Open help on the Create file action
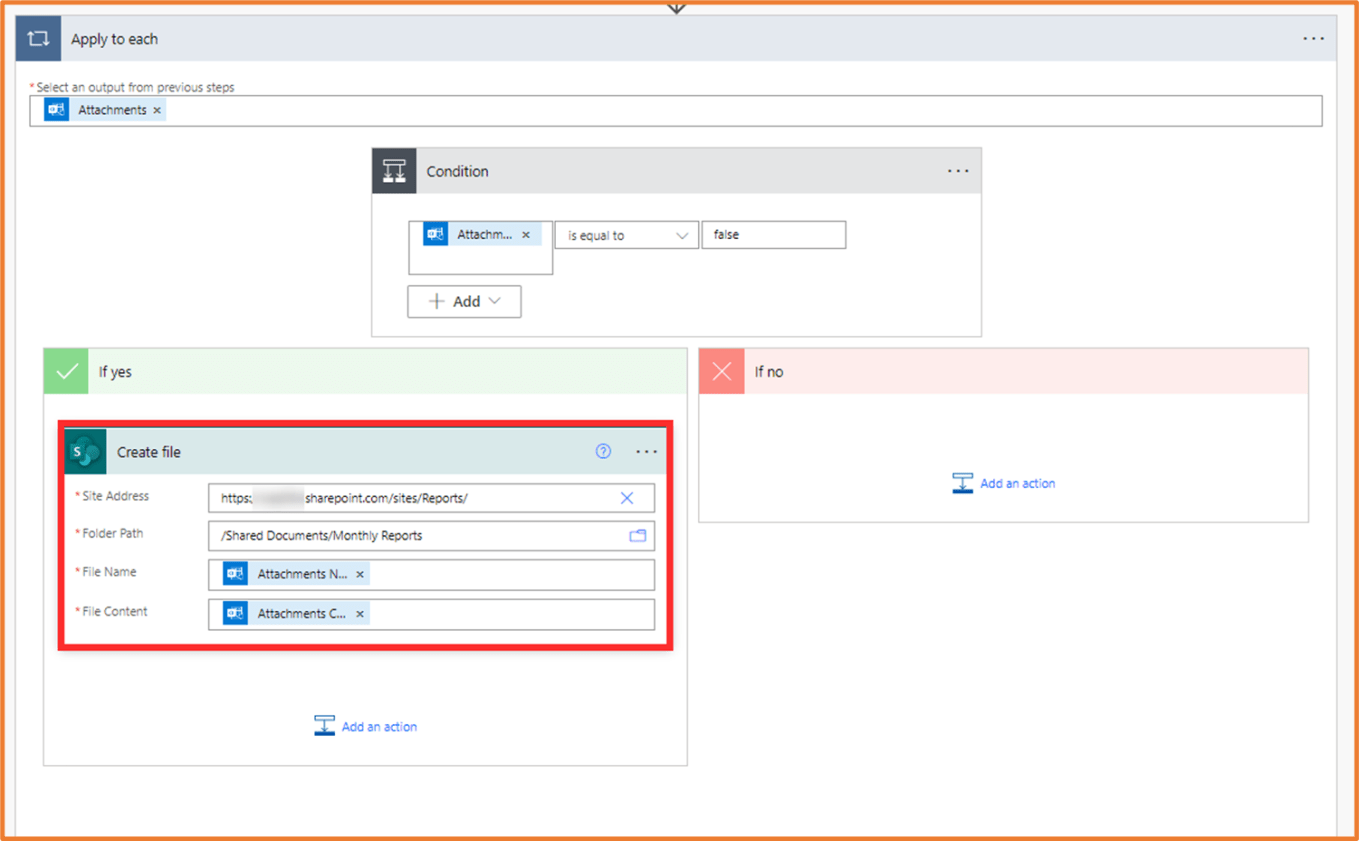 coord(603,451)
